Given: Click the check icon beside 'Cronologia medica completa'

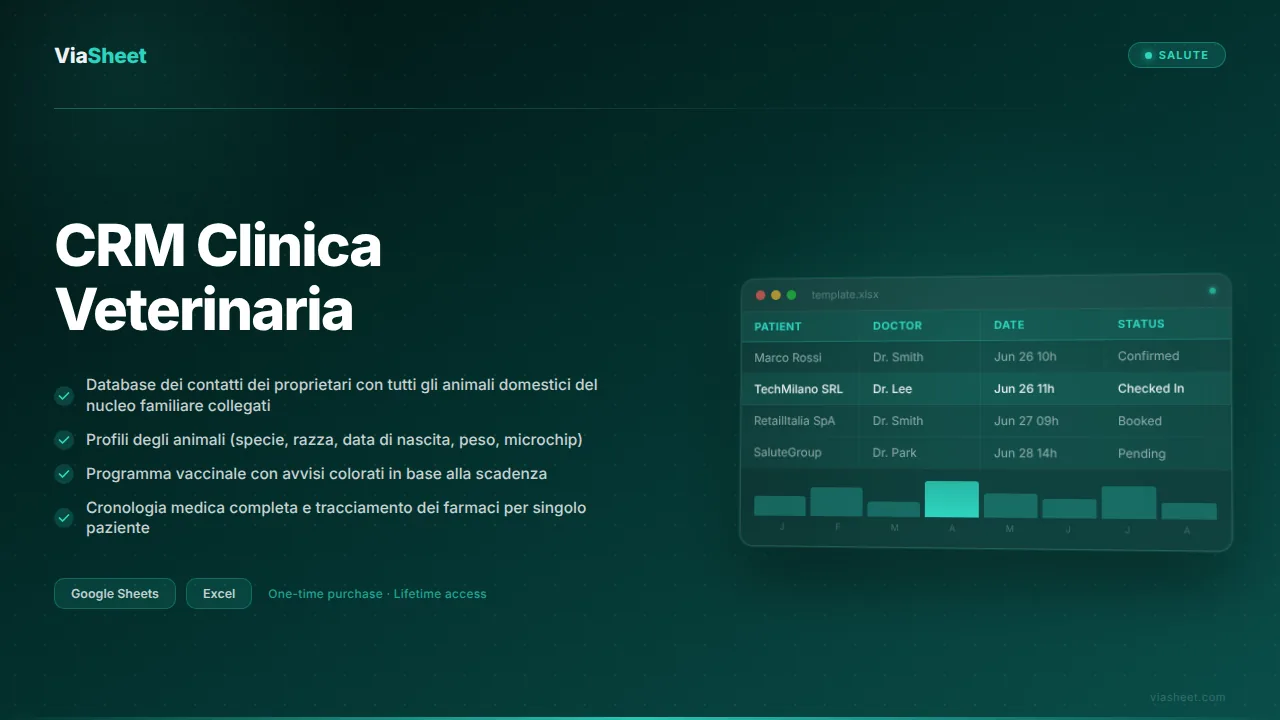Looking at the screenshot, I should [64, 518].
